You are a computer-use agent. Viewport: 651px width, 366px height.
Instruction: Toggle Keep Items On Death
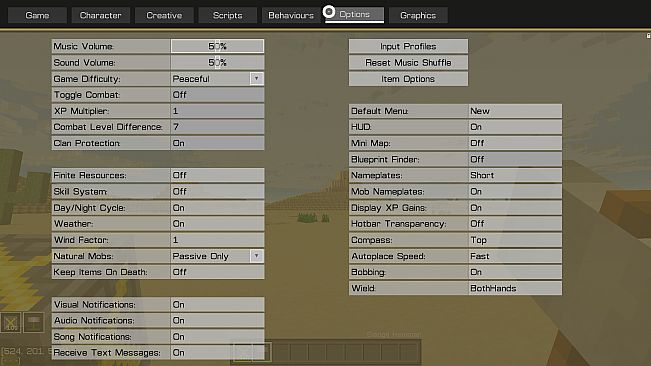(x=217, y=272)
